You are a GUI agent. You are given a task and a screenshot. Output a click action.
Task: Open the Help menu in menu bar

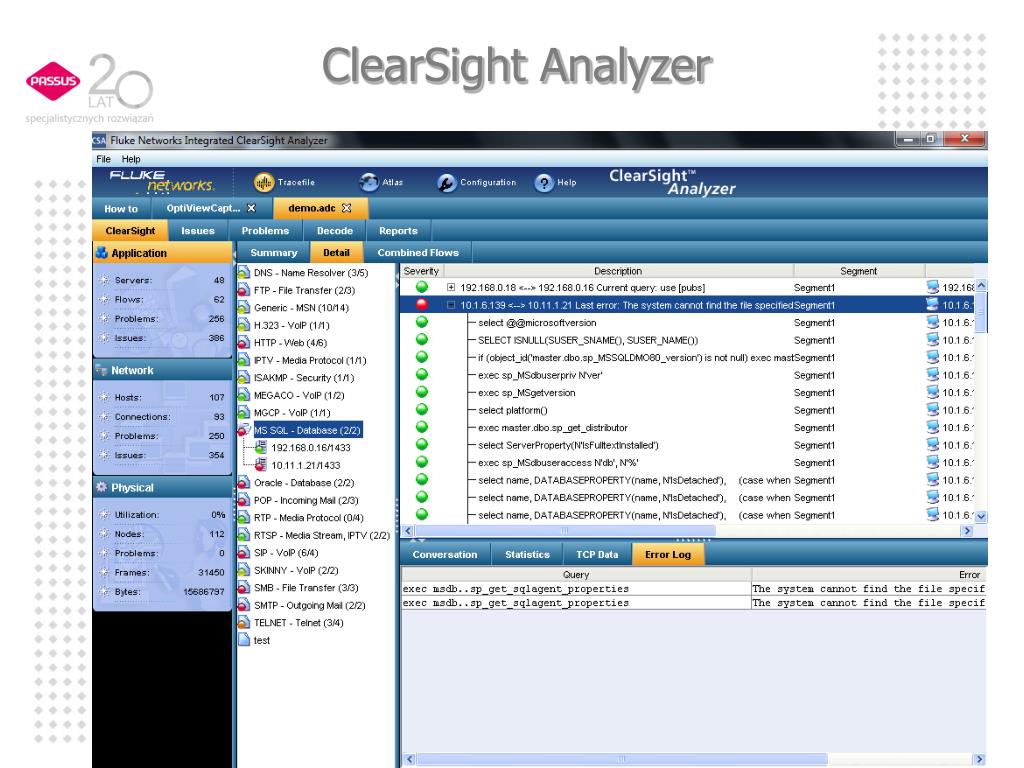pos(131,159)
